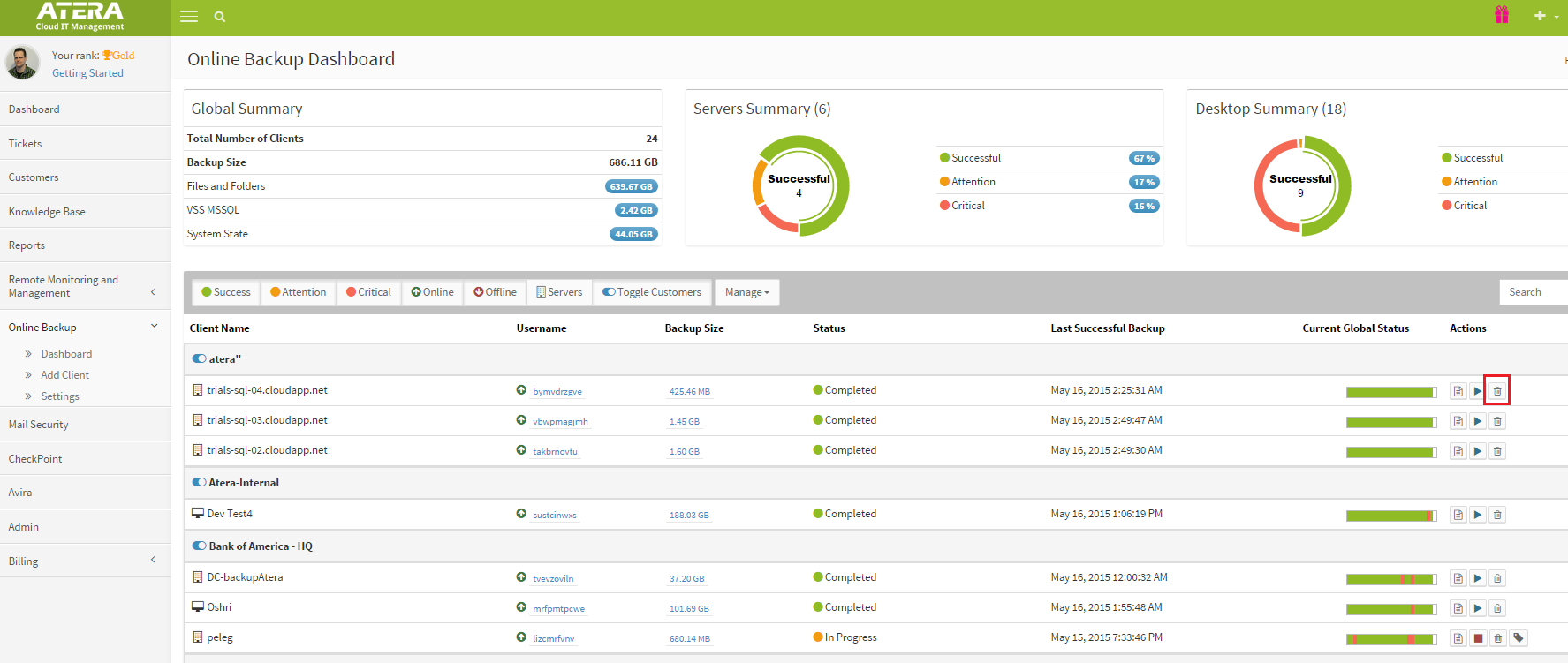Screen dimensions: 1568x663
Task: Click the trash icon for Oshri
Action: [1497, 609]
